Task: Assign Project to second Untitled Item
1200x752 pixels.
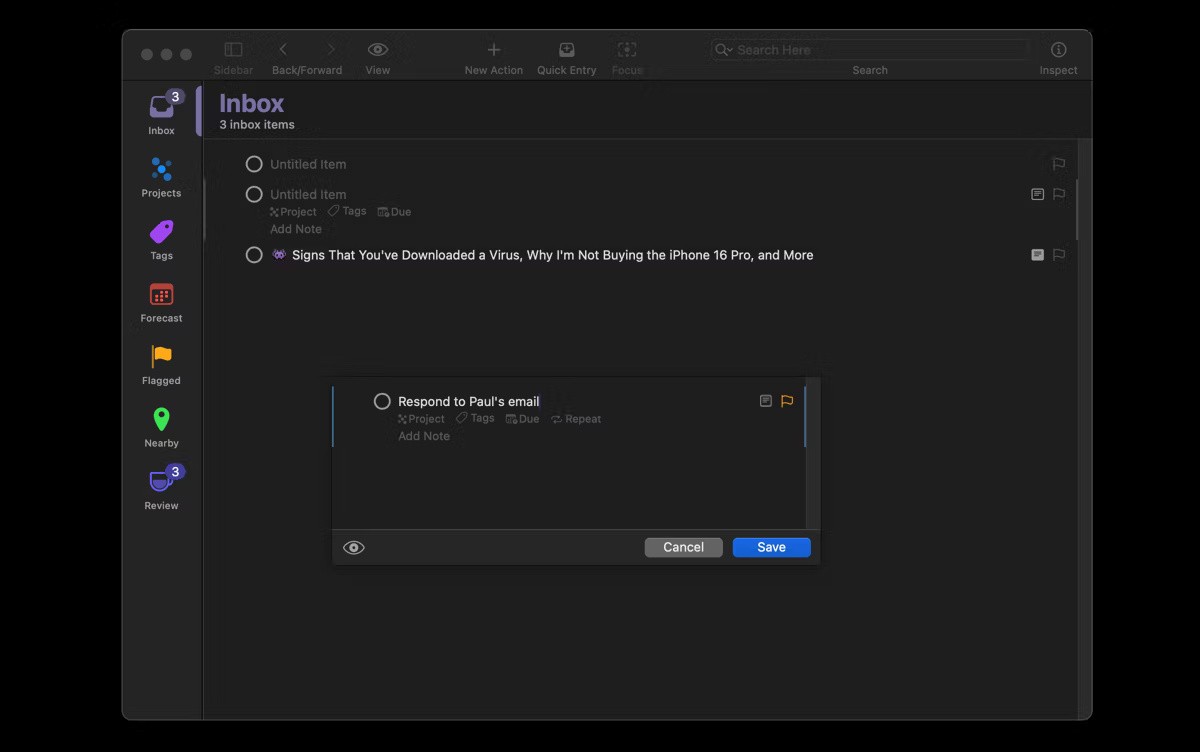Action: click(x=293, y=212)
